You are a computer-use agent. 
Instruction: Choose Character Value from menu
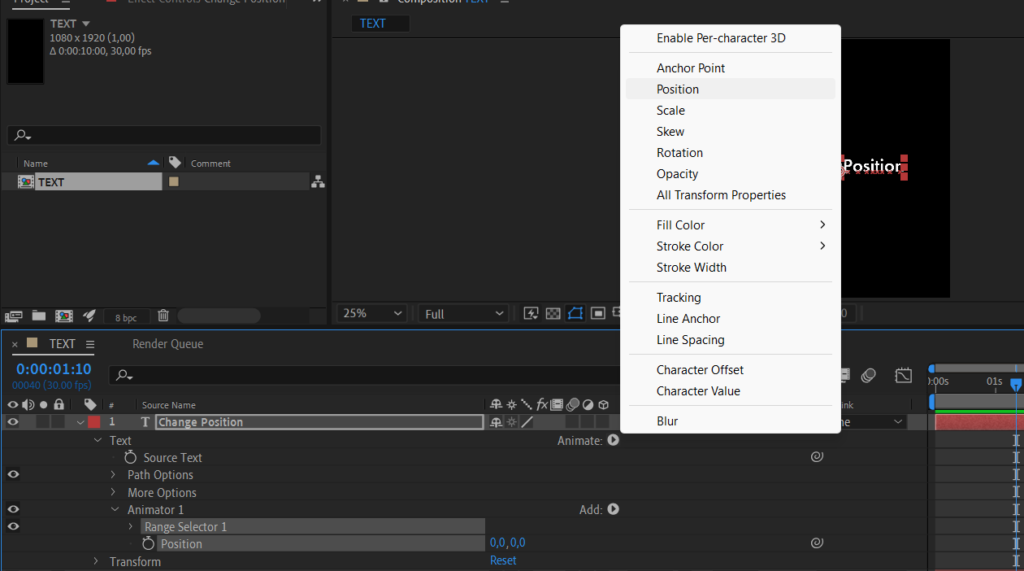[x=698, y=391]
